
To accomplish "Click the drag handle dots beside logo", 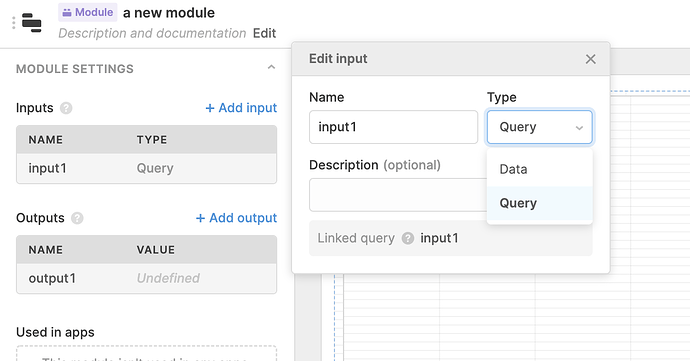I will (14, 22).
